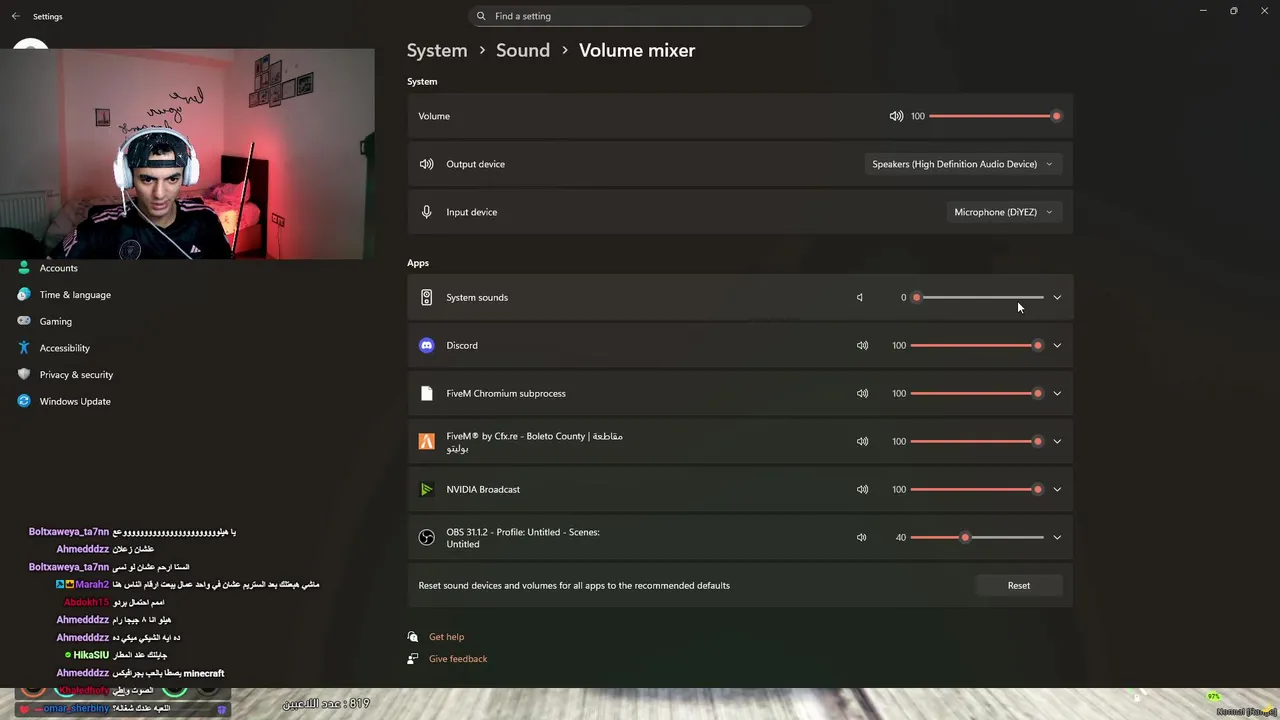
Task: Click the search magnifier icon
Action: pyautogui.click(x=481, y=16)
